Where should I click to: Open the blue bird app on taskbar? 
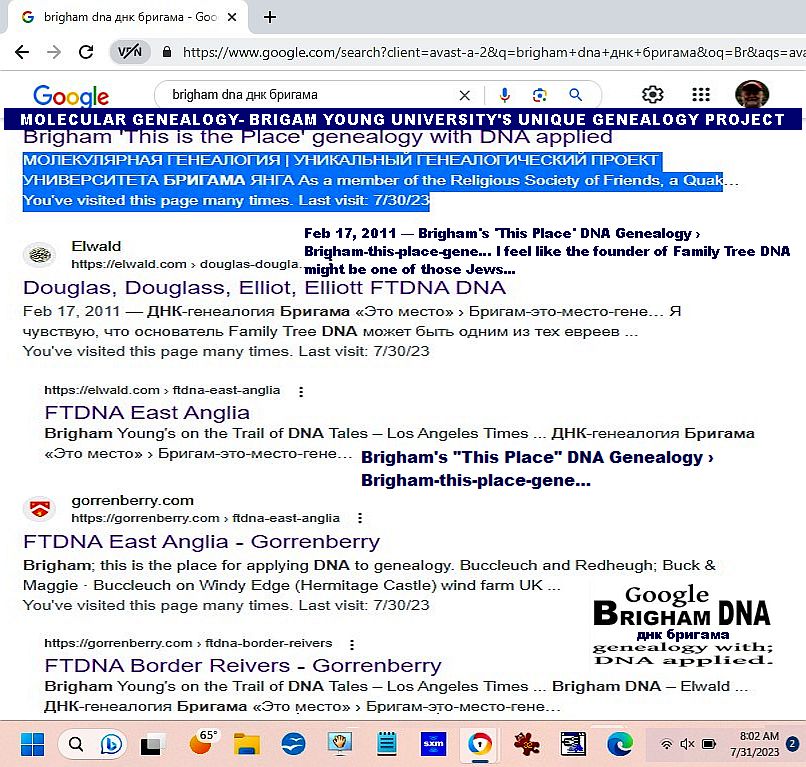293,744
